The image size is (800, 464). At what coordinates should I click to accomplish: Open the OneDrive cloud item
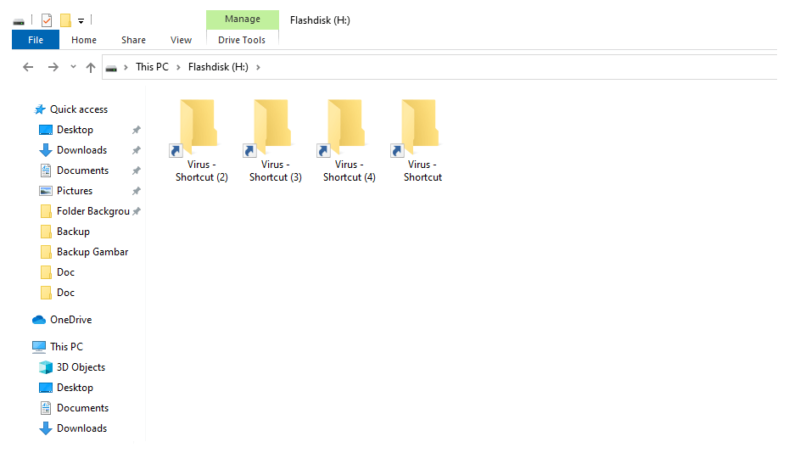[62, 320]
